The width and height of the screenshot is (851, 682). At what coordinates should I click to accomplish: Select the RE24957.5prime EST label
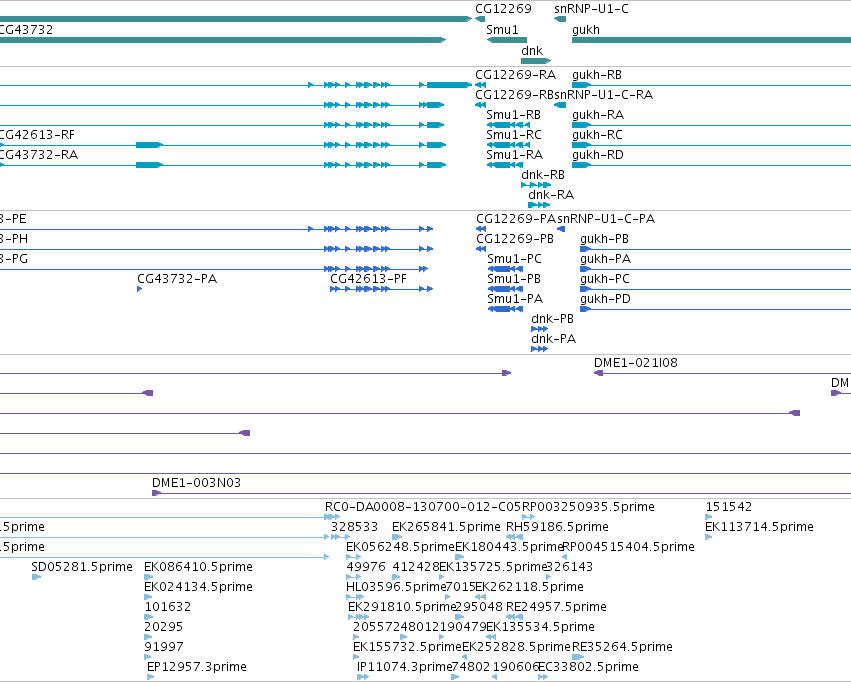556,607
